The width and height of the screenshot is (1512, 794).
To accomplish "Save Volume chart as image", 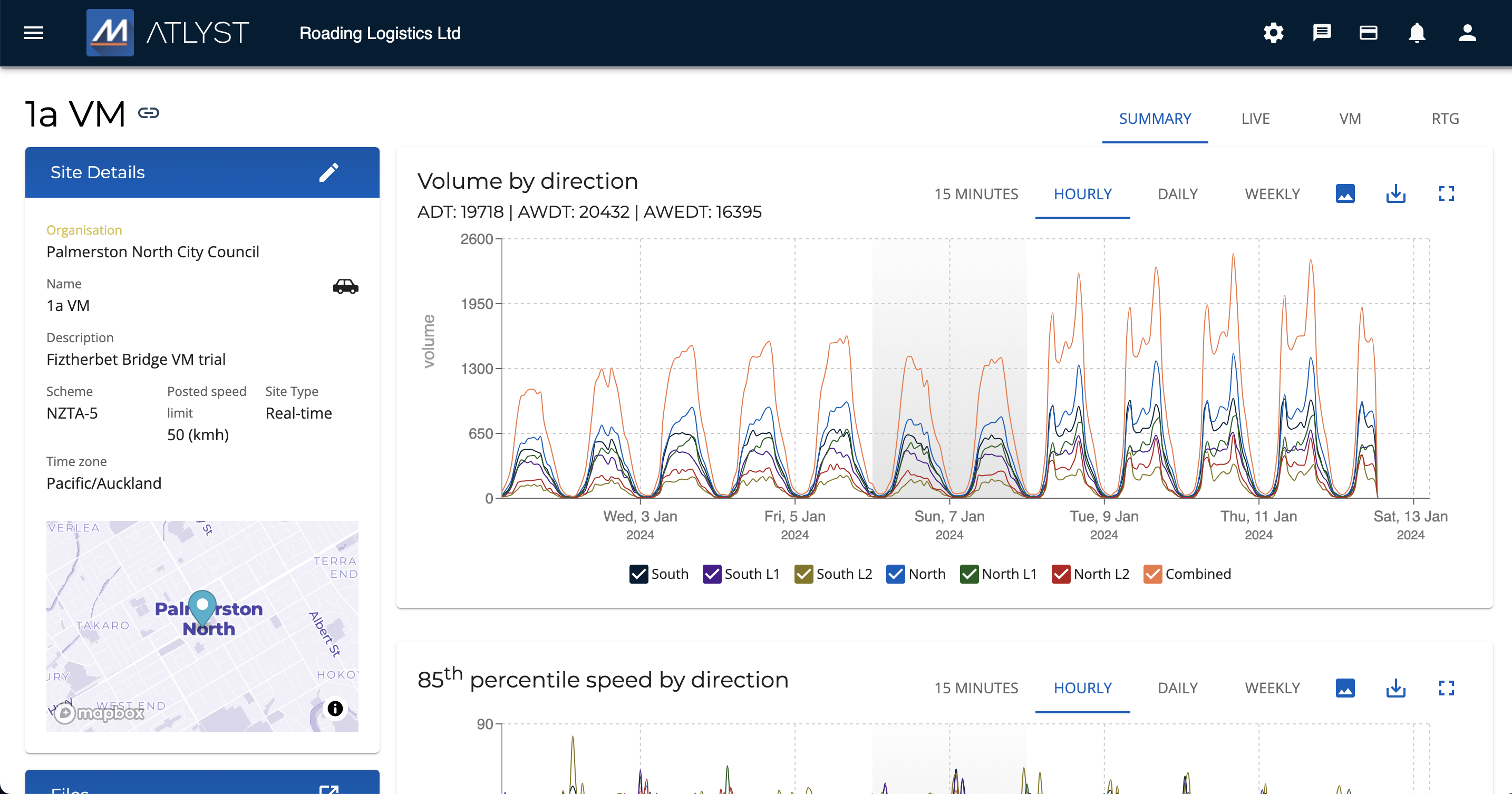I will click(x=1345, y=193).
